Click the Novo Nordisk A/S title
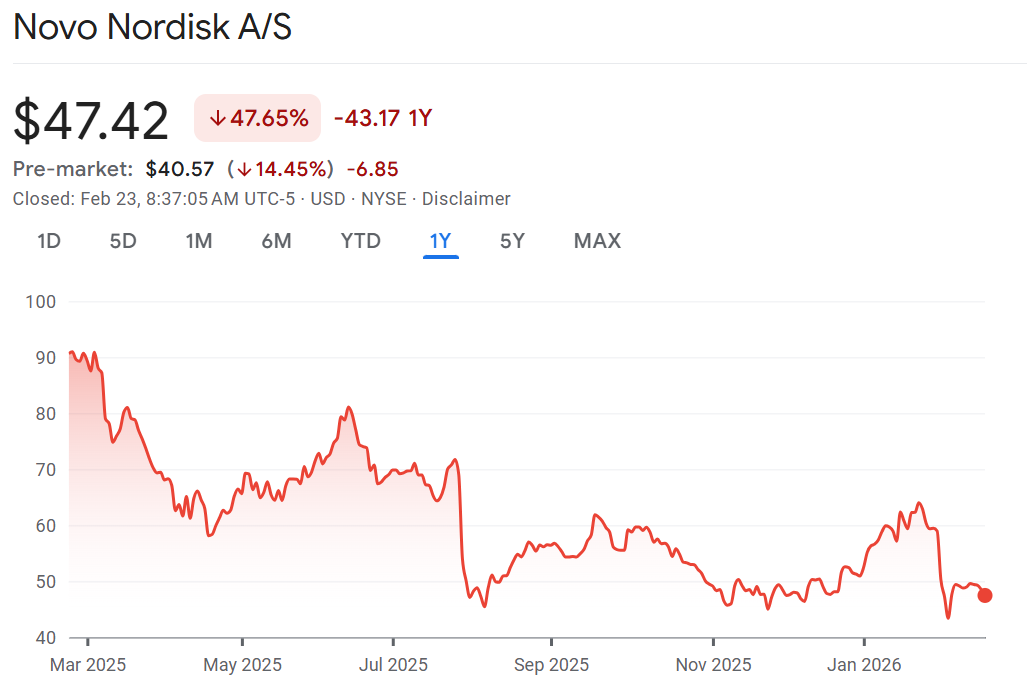Viewport: 1027px width, 693px height. (152, 28)
